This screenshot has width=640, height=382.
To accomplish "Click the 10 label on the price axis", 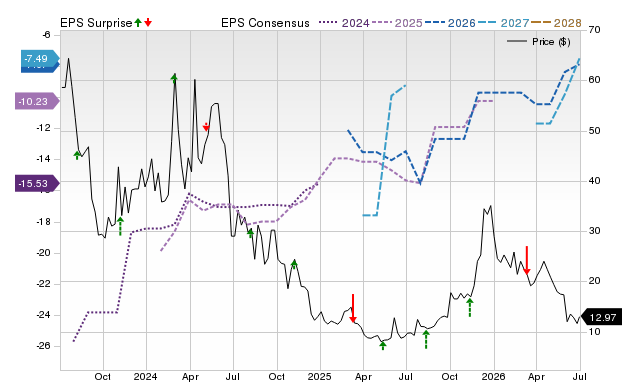I will (x=594, y=332).
